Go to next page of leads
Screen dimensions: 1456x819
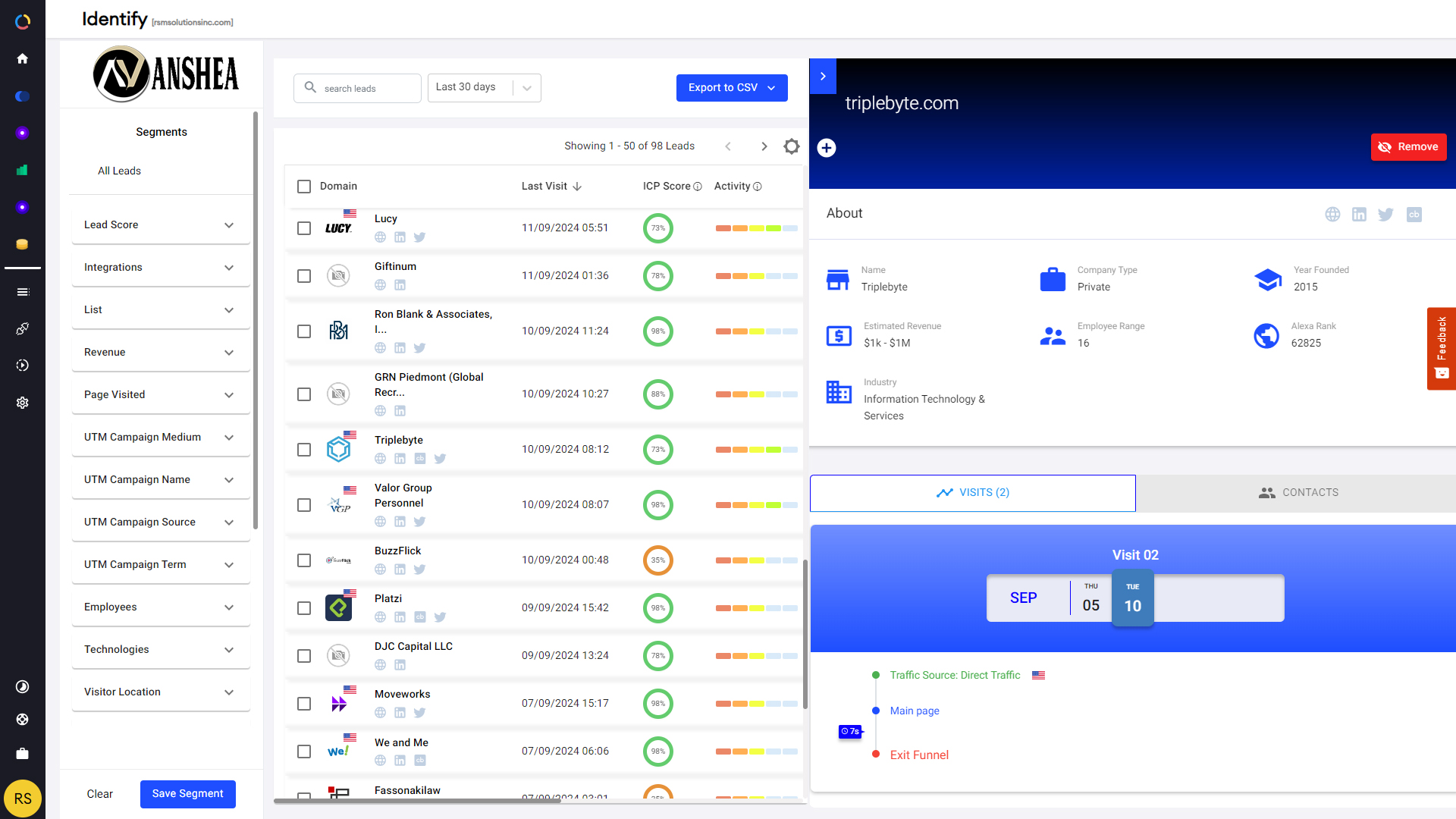coord(764,146)
